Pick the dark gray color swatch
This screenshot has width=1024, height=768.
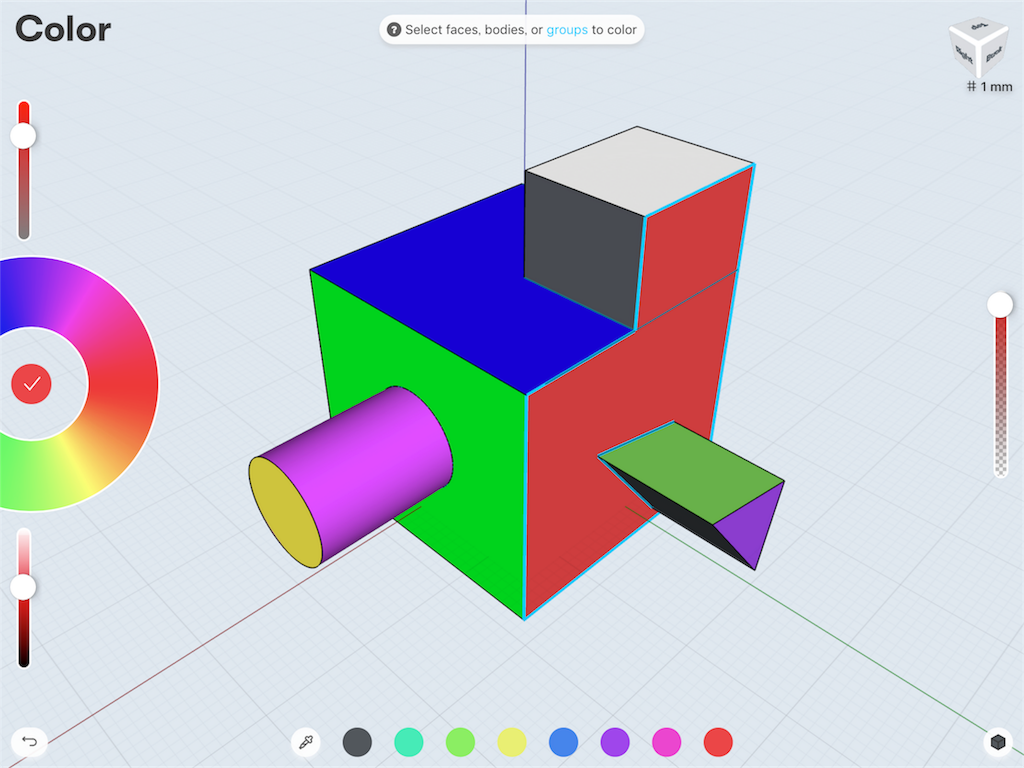click(x=357, y=742)
